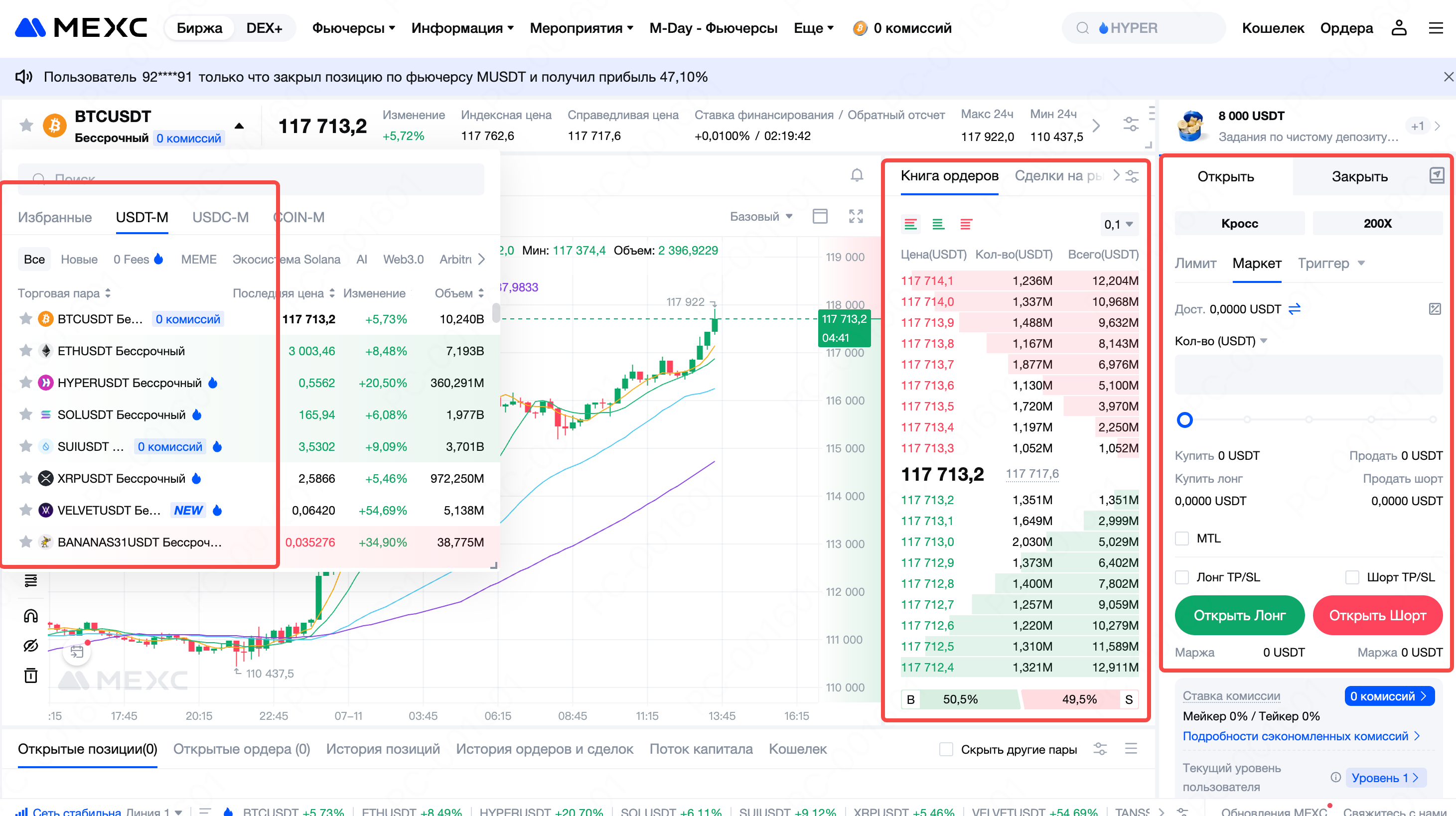Image resolution: width=1456 pixels, height=816 pixels.
Task: Open the Информация dropdown menu
Action: click(462, 28)
